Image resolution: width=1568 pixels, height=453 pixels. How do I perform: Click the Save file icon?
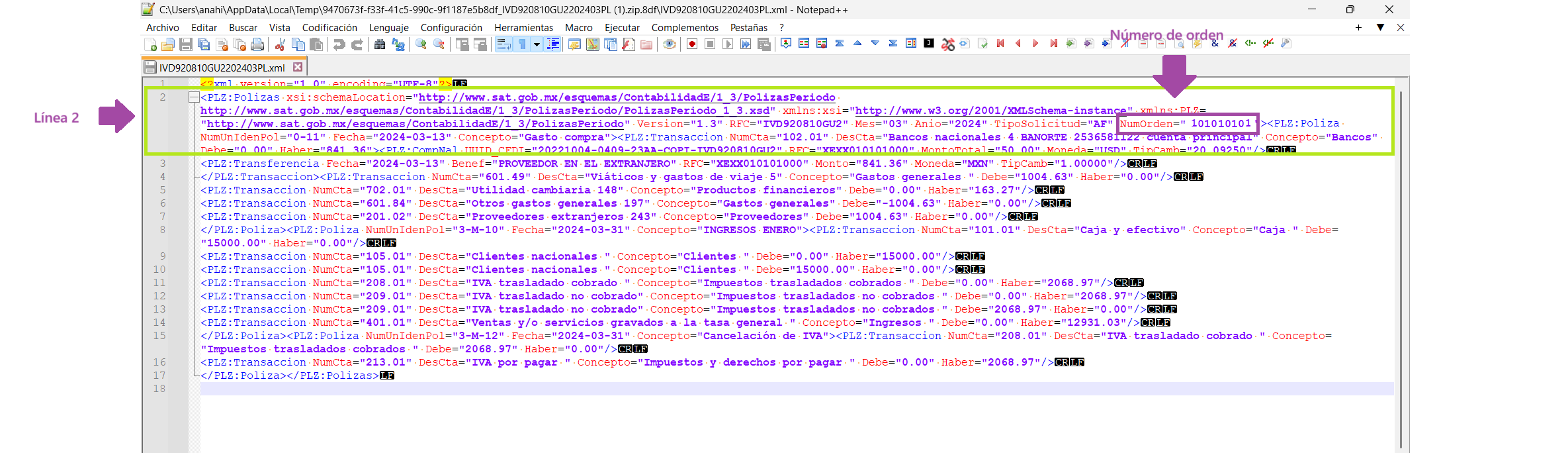coord(186,44)
